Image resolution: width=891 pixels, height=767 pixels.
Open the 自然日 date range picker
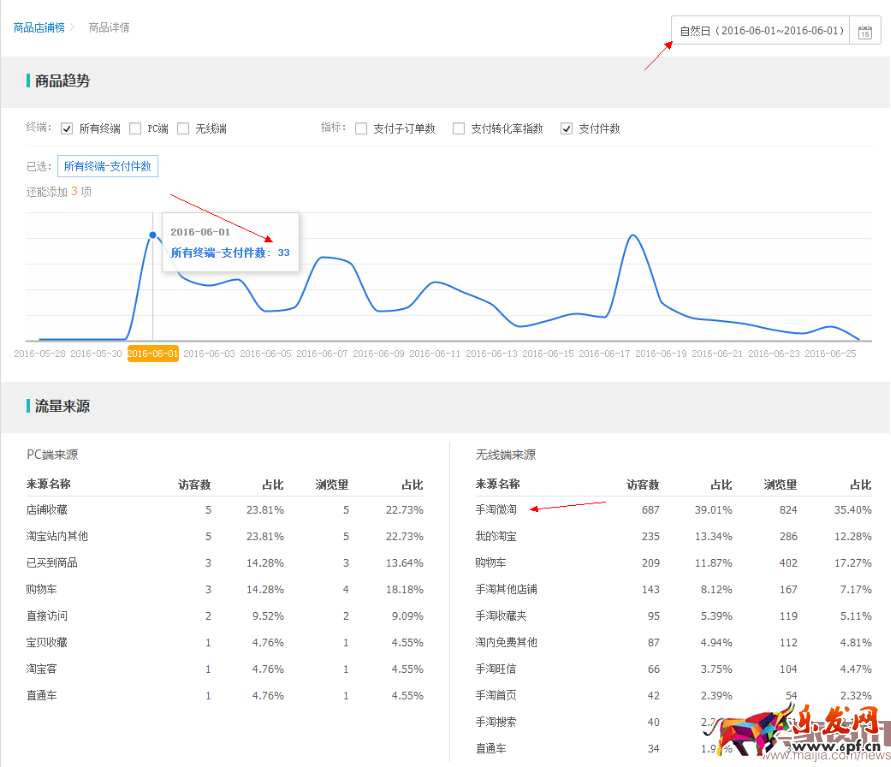coord(761,31)
